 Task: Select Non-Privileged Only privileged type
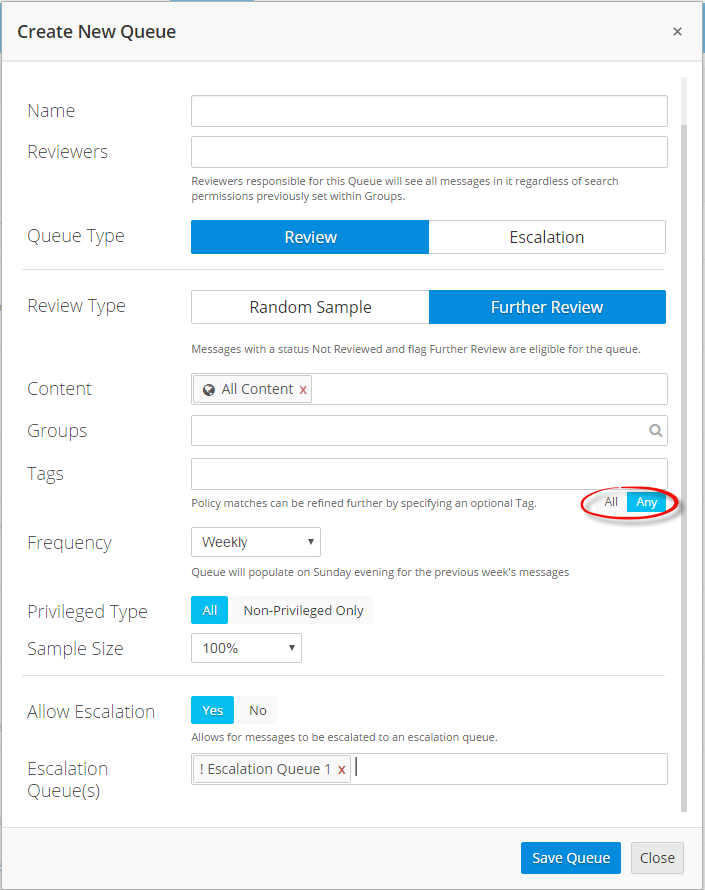pos(303,610)
